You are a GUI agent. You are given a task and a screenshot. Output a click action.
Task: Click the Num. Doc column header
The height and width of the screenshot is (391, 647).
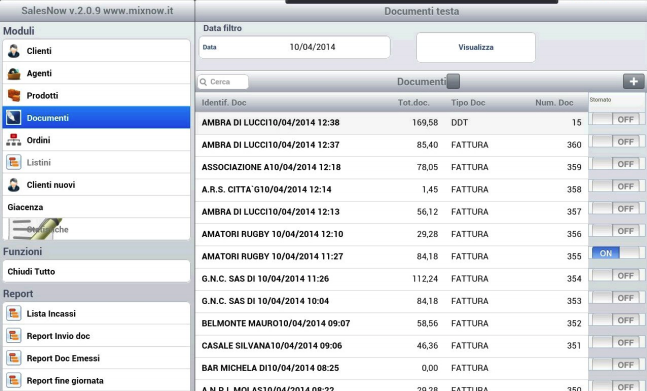[554, 103]
